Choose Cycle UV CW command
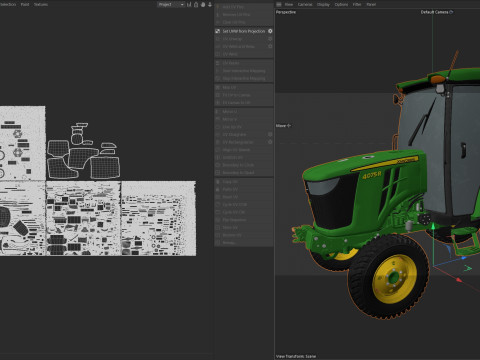Viewport: 480px width, 360px height. tap(244, 212)
